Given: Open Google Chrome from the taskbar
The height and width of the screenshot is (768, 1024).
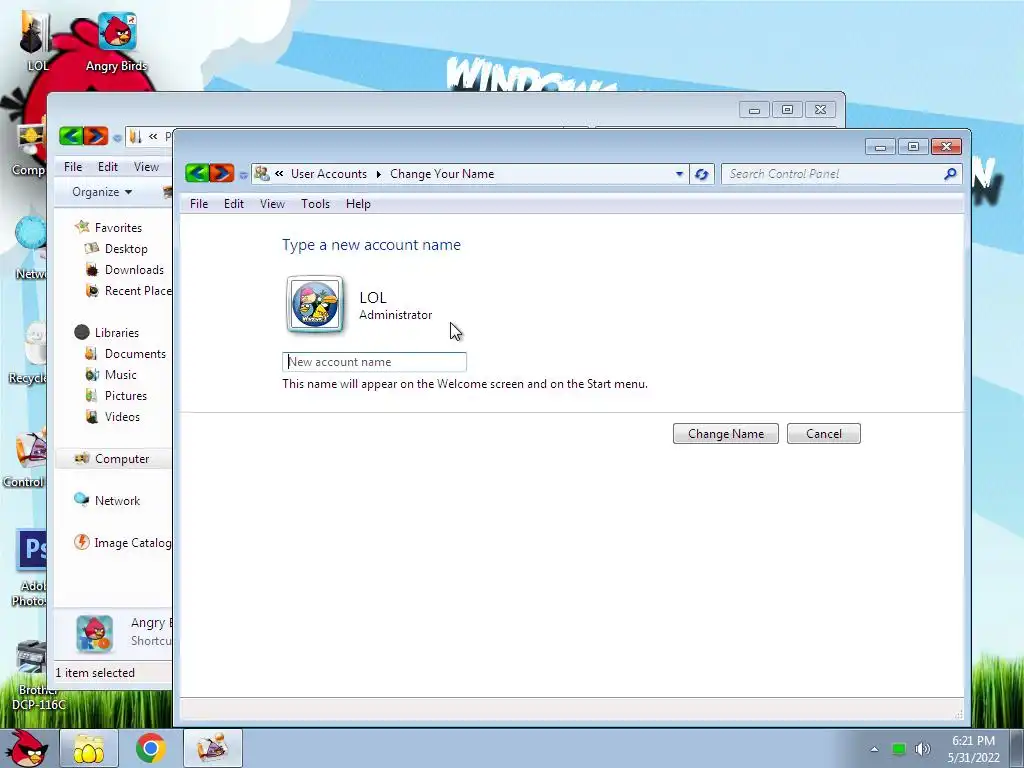Looking at the screenshot, I should pos(150,748).
